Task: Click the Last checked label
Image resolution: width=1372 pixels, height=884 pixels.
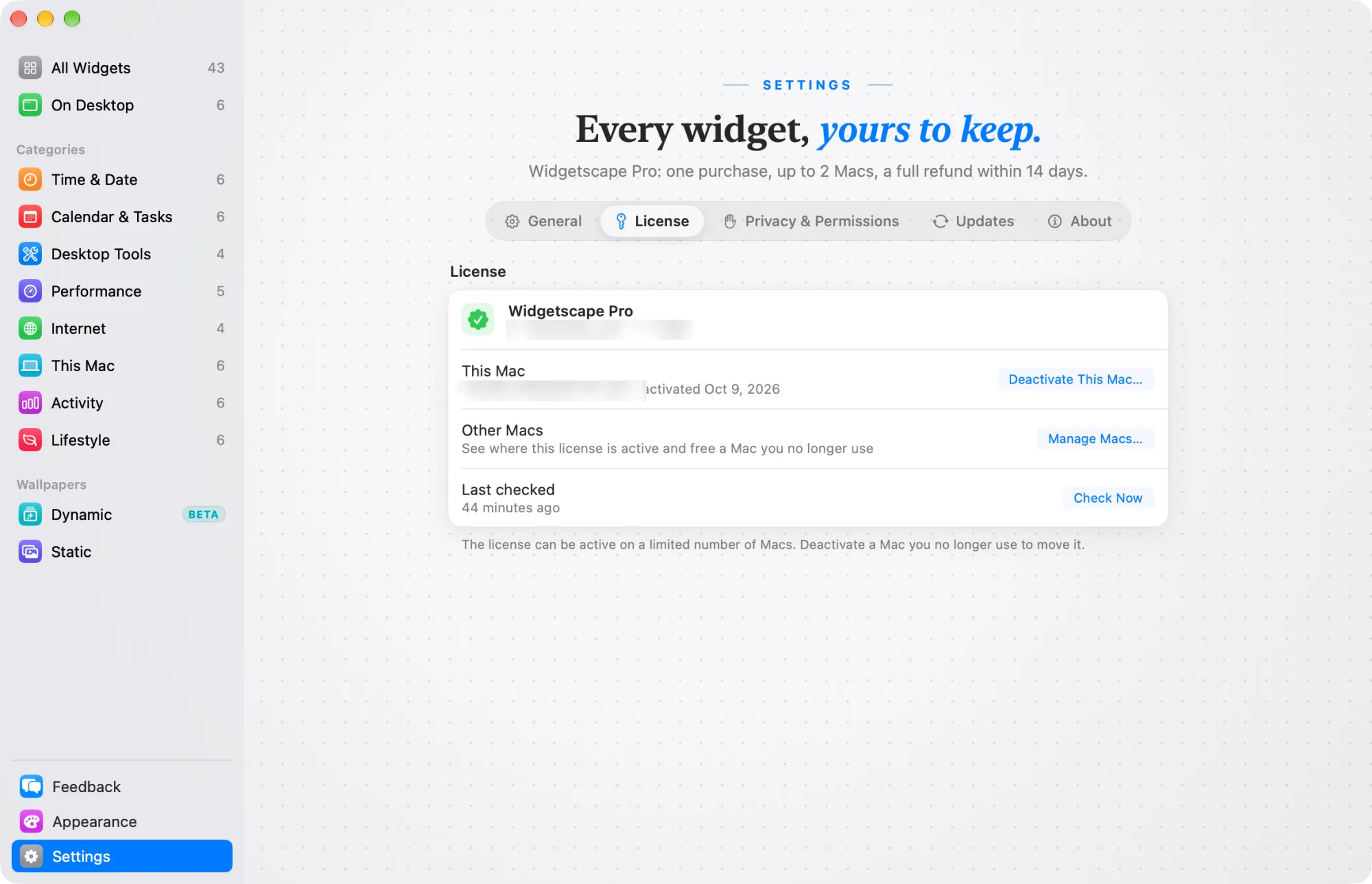Action: 508,490
